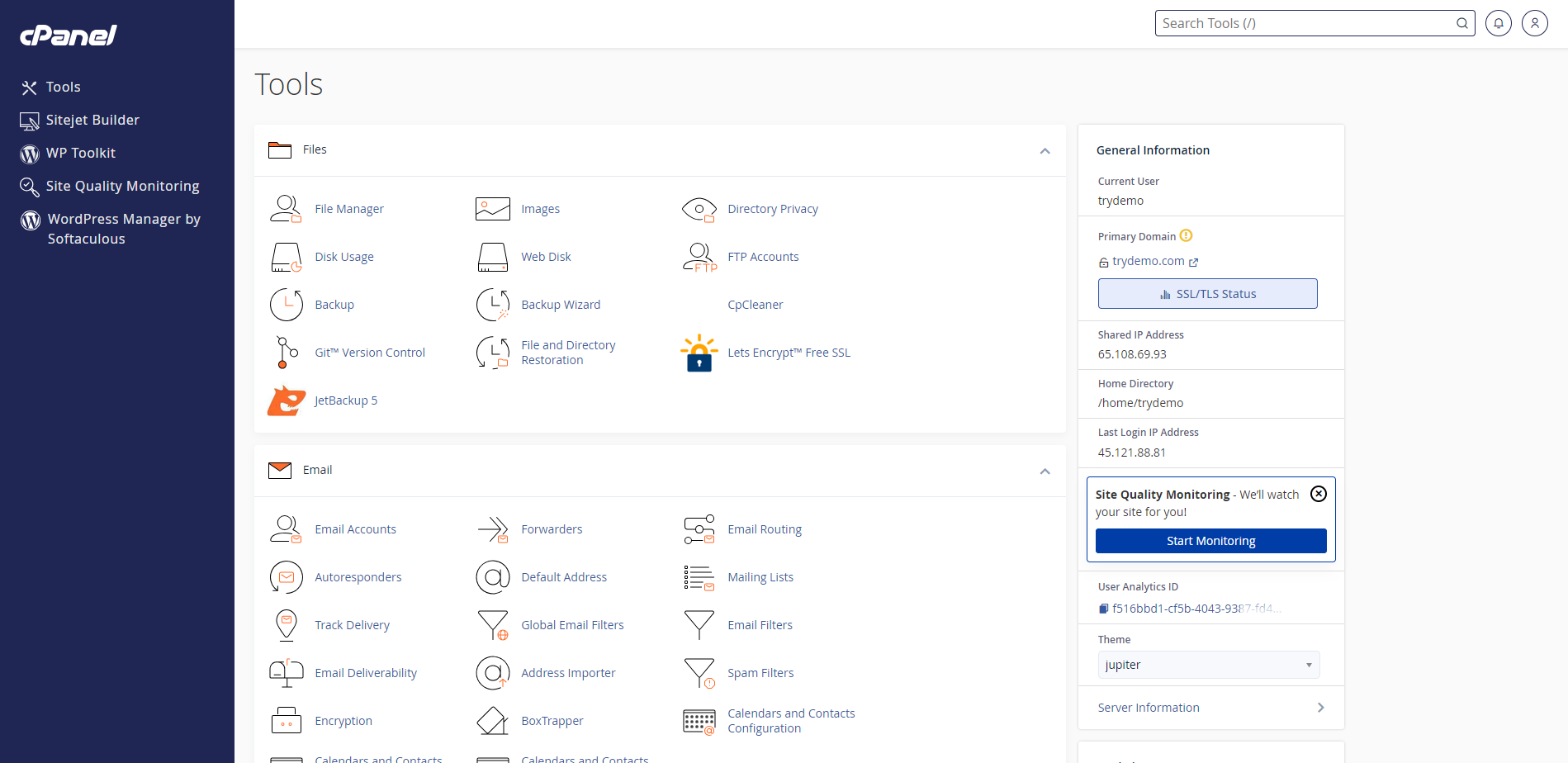Open the CpCleaner link

[755, 305]
